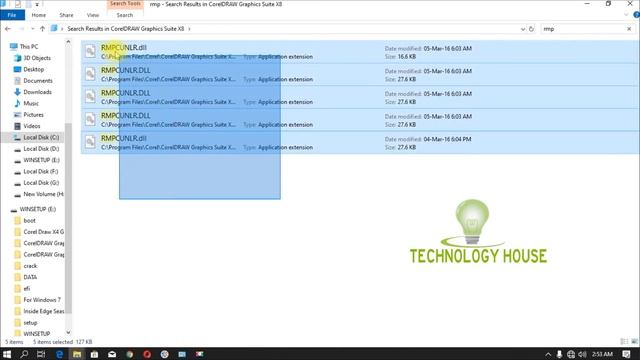Open address bar history dropdown
This screenshot has width=640, height=360.
523,29
